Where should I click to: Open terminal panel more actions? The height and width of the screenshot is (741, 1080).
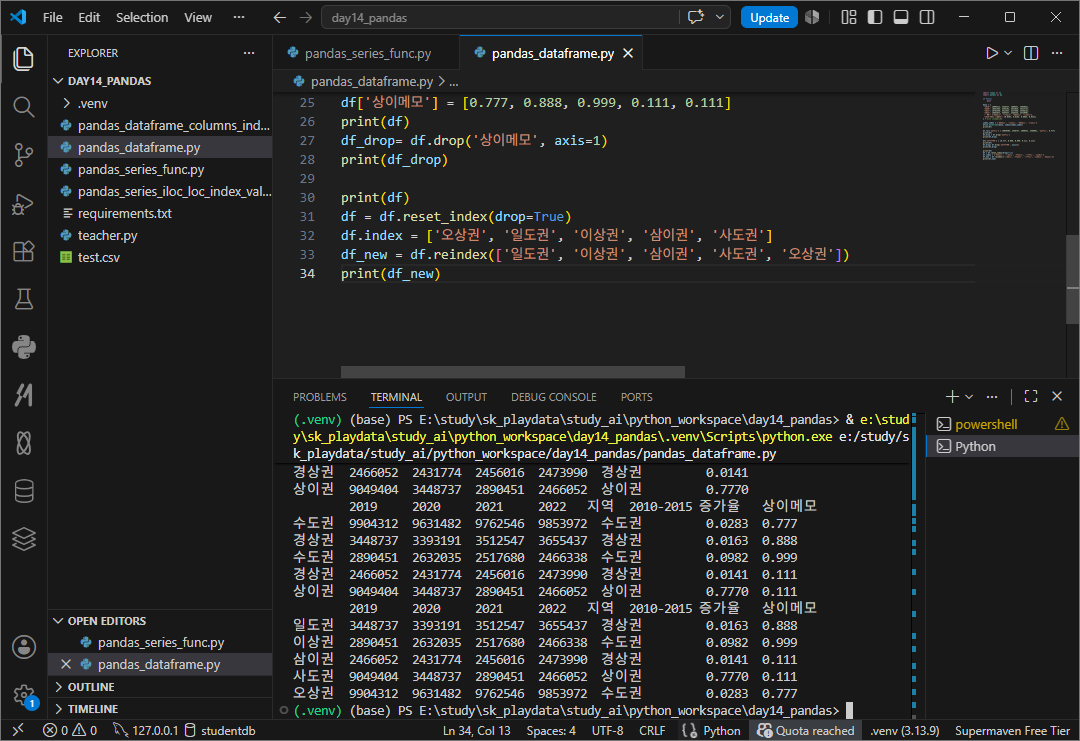click(x=992, y=396)
